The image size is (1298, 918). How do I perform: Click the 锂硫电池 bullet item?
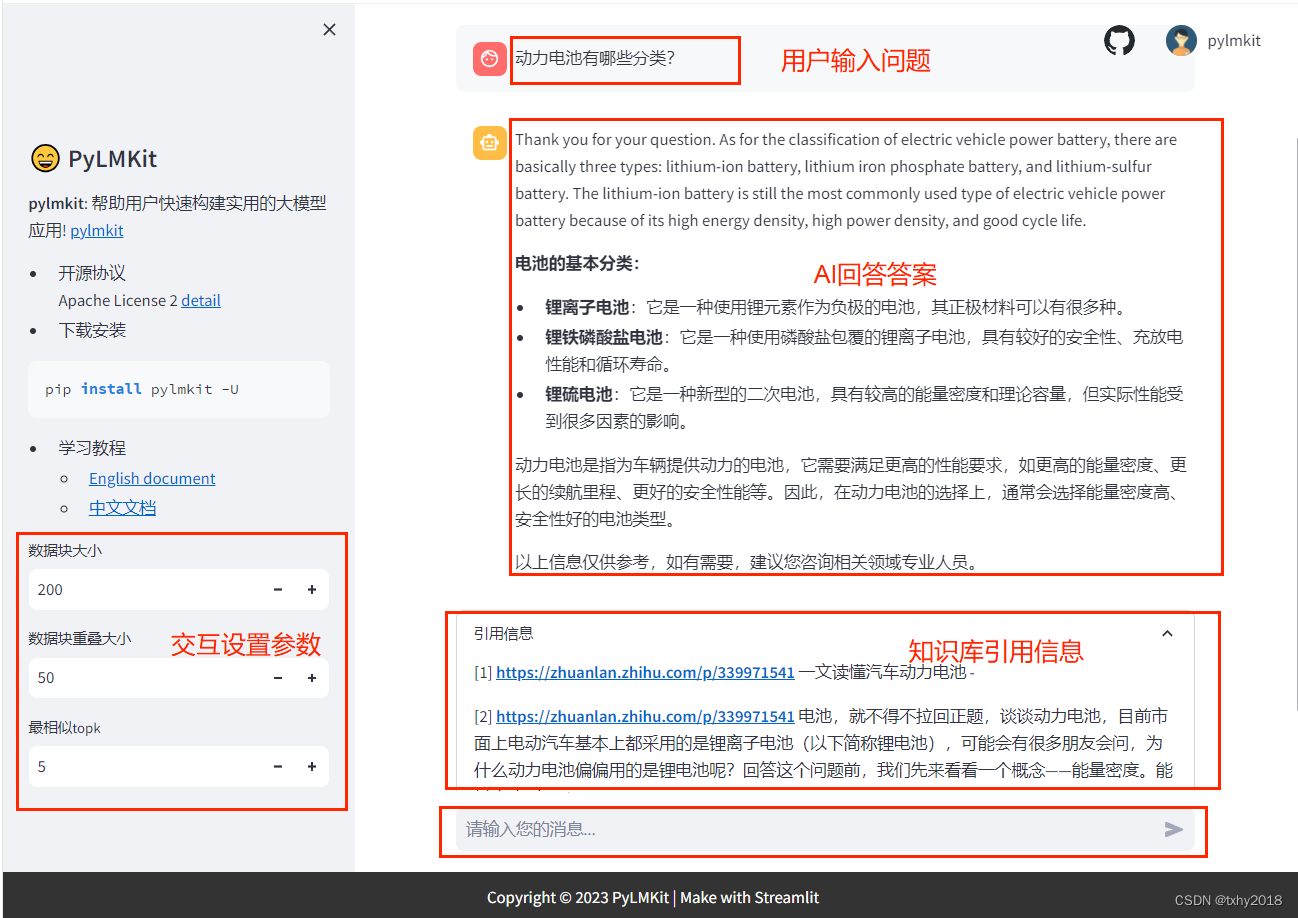tap(864, 407)
